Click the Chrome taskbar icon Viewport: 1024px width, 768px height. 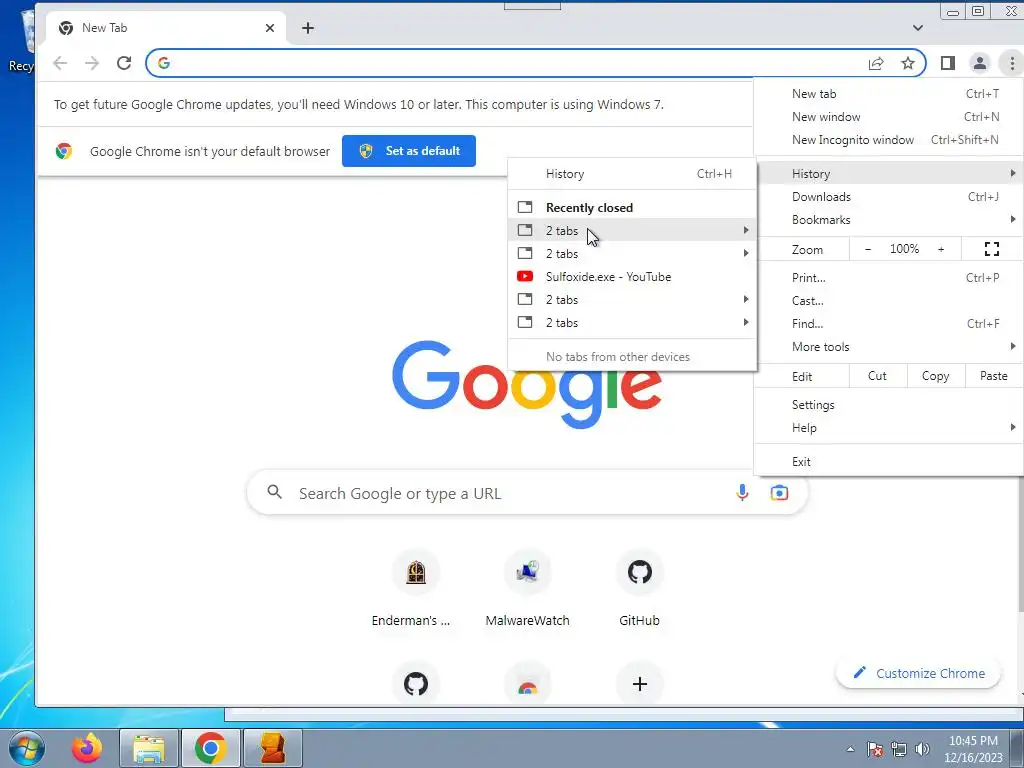click(x=210, y=748)
